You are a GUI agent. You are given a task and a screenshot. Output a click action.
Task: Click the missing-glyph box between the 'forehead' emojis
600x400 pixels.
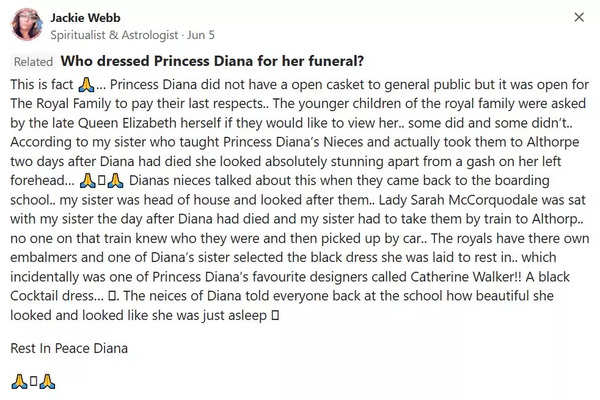101,181
